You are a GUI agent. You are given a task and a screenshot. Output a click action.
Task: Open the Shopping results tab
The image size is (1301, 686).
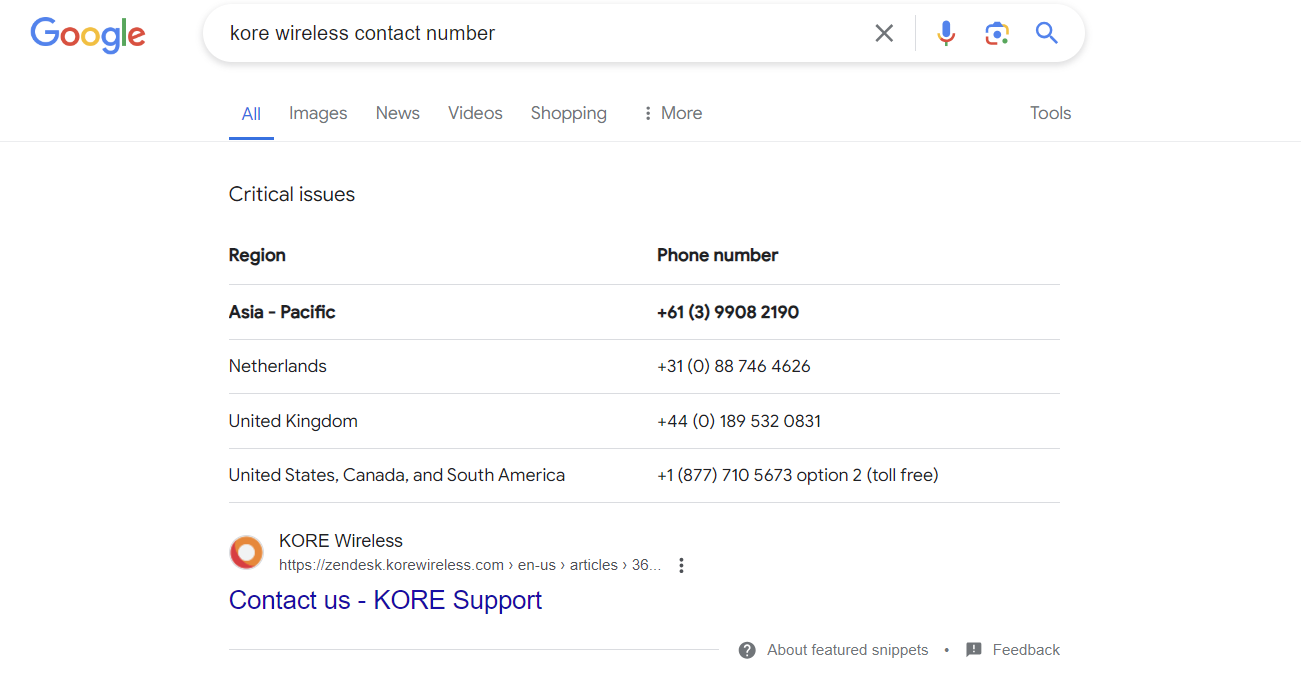[568, 113]
